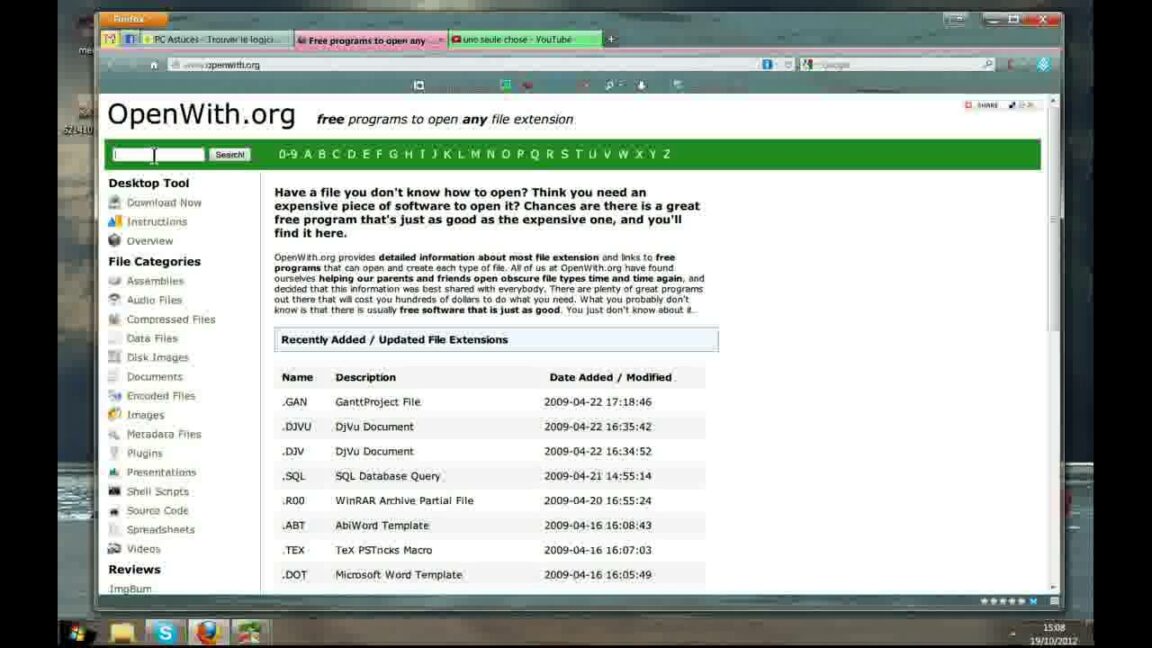Select letter Q in the alphabet bar
The height and width of the screenshot is (648, 1152).
click(535, 155)
